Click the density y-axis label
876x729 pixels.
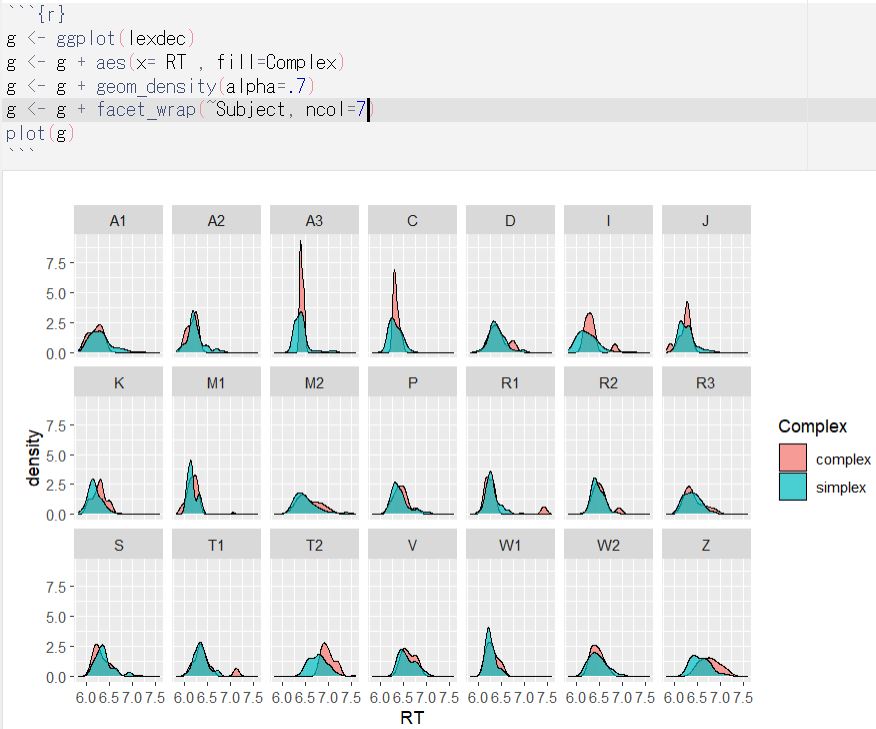pos(35,458)
